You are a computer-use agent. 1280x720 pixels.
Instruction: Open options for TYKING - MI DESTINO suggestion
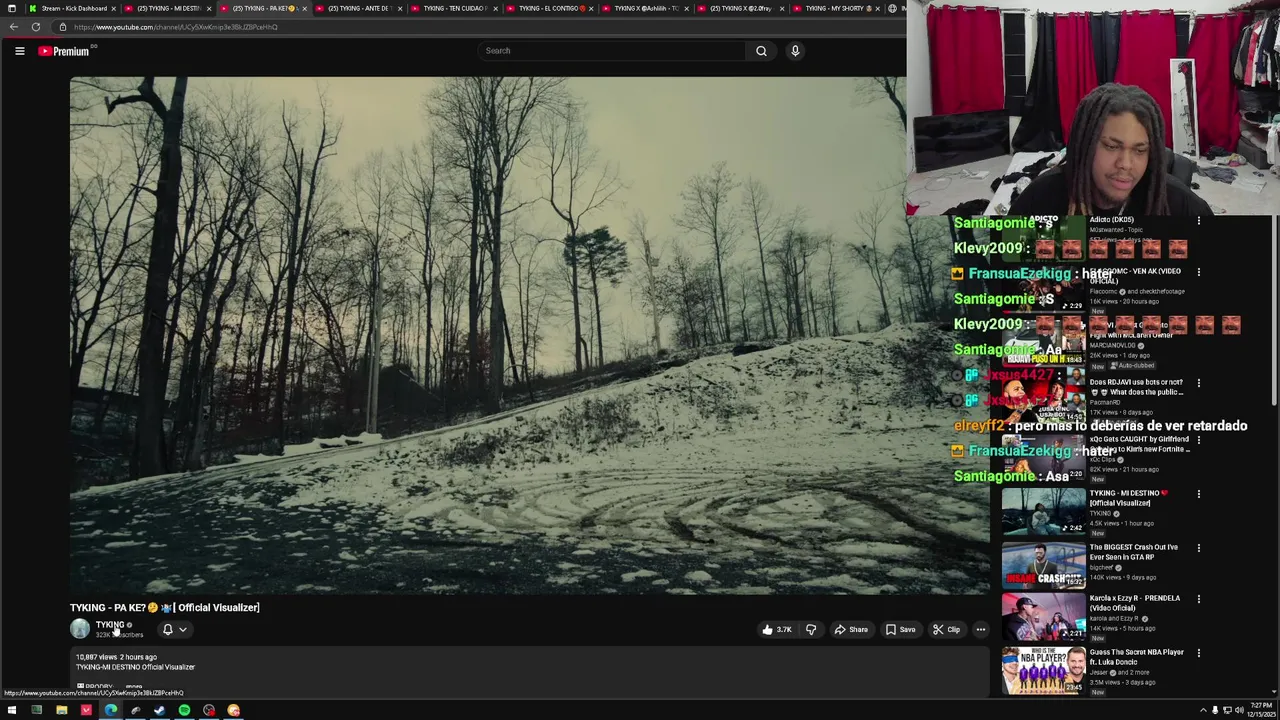coord(1199,494)
